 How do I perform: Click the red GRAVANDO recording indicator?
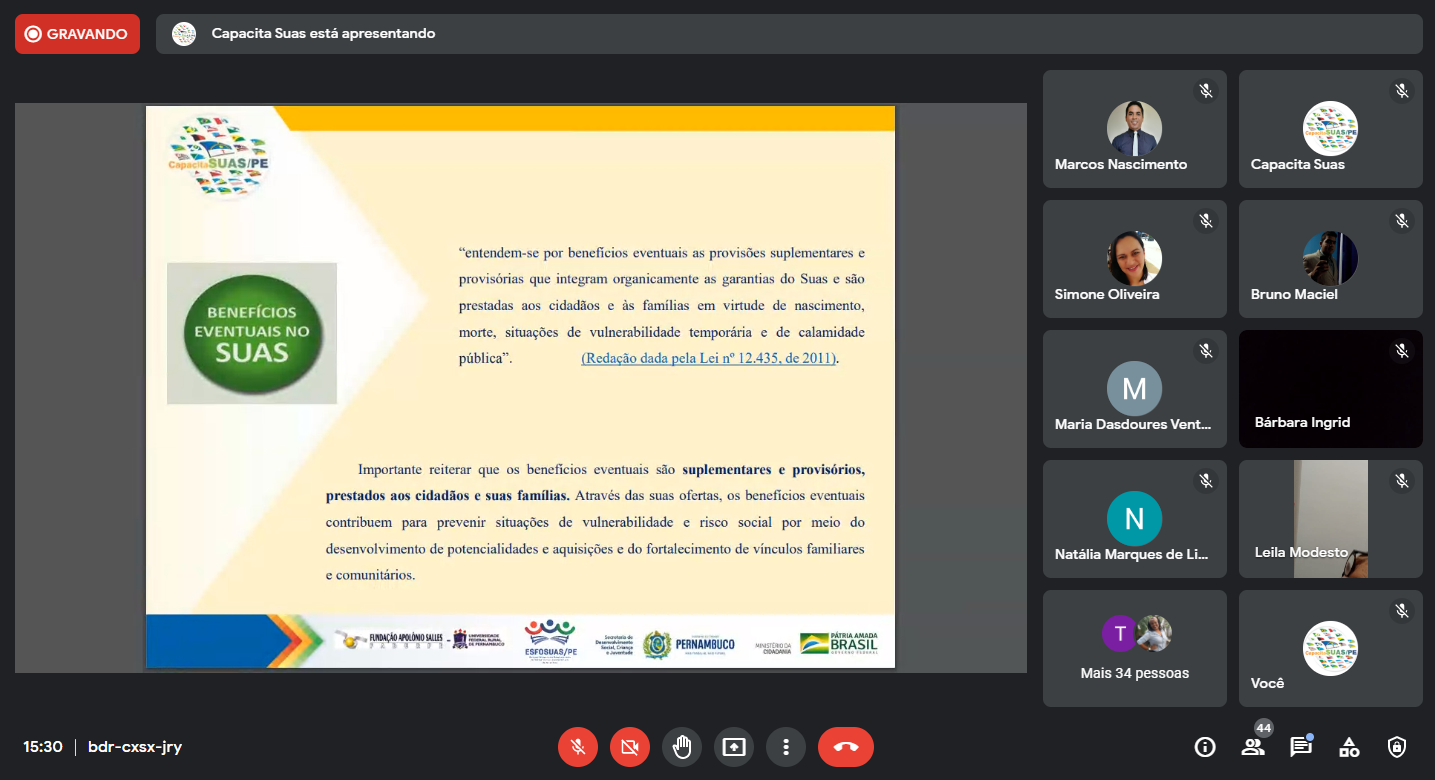[77, 34]
